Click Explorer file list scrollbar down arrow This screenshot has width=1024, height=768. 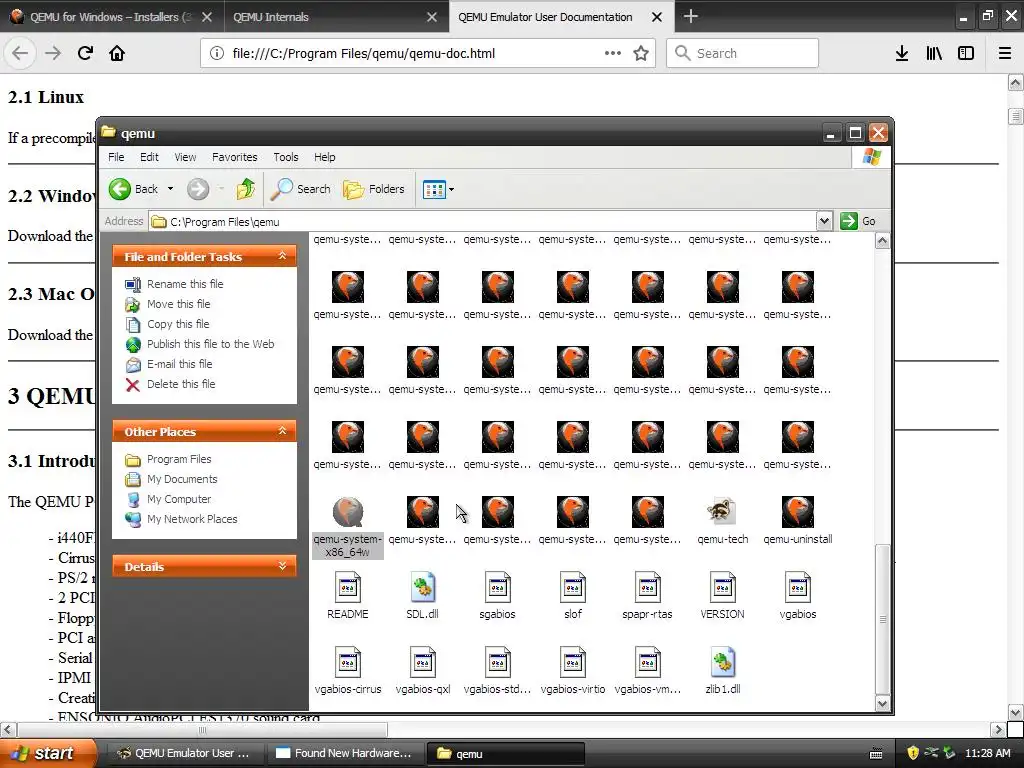coord(882,703)
